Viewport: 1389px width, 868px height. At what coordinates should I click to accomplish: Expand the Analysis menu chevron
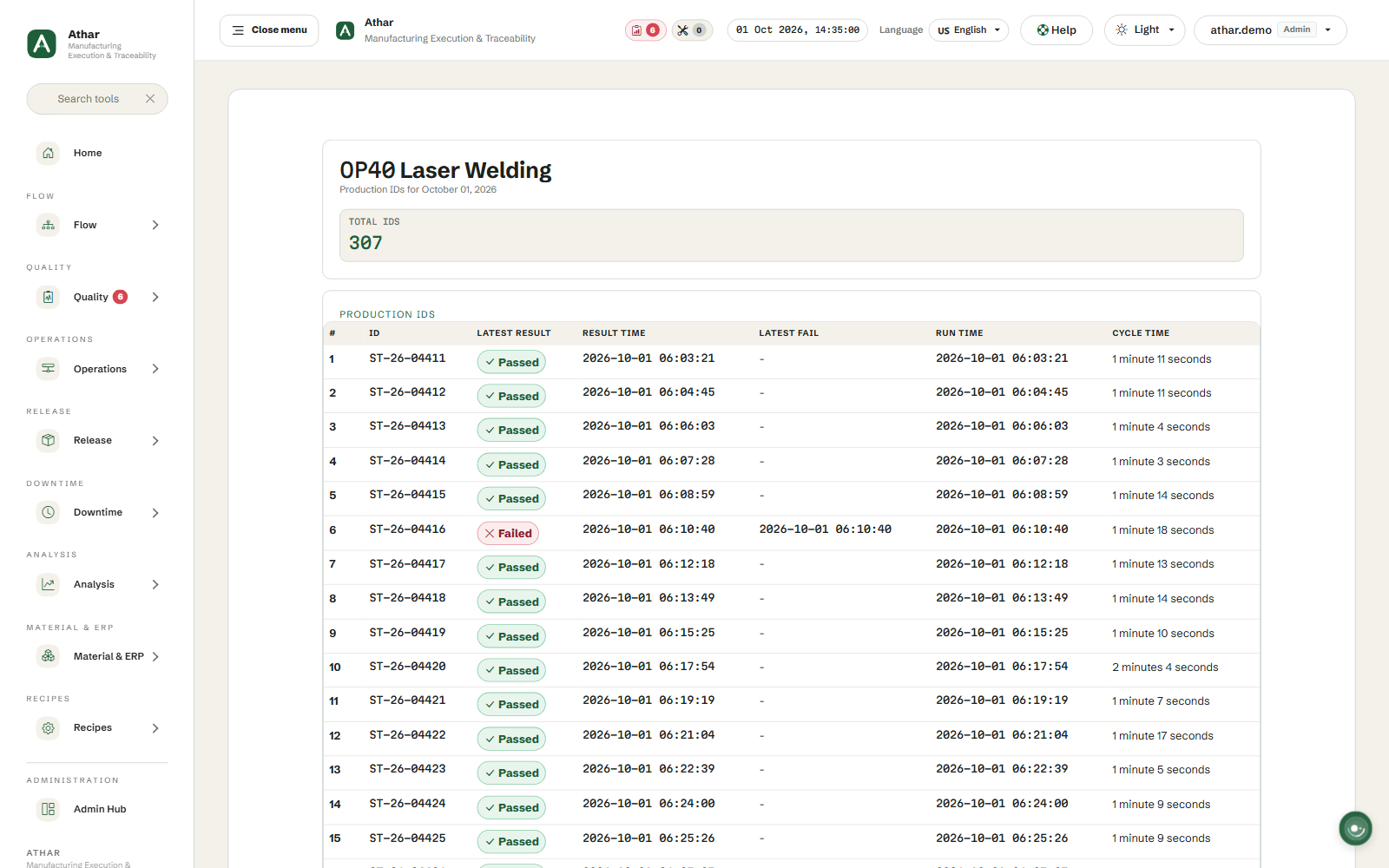point(155,584)
